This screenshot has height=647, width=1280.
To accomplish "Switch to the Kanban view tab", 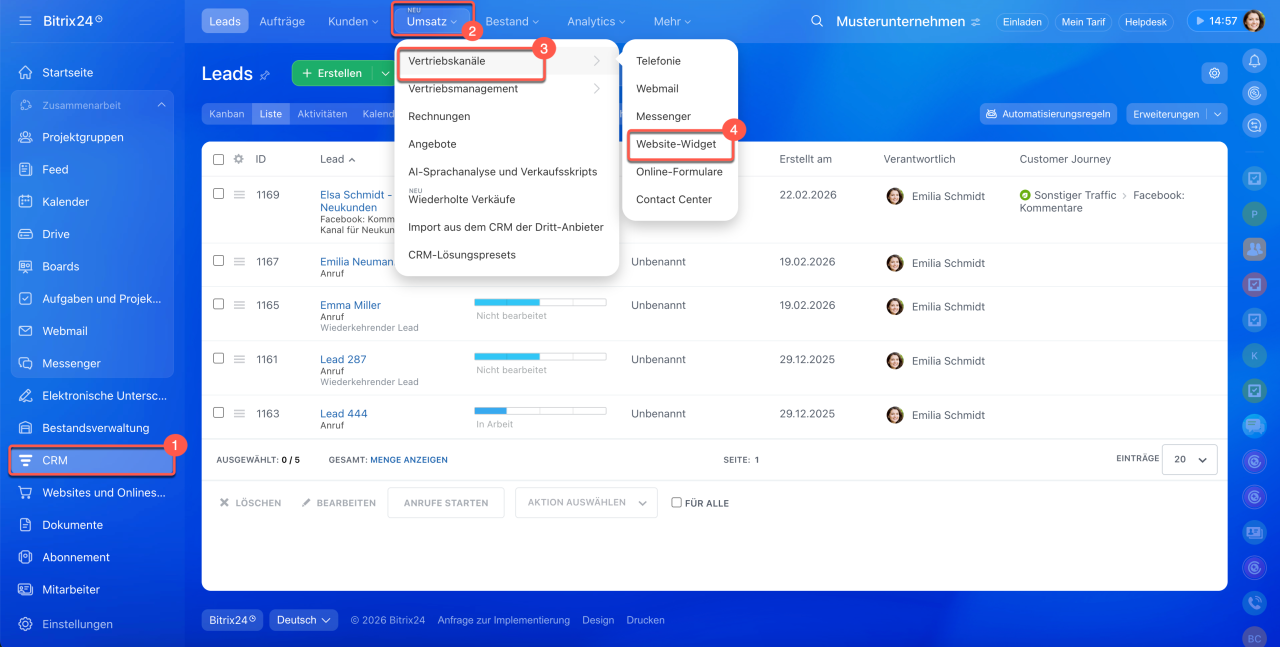I will tap(227, 114).
